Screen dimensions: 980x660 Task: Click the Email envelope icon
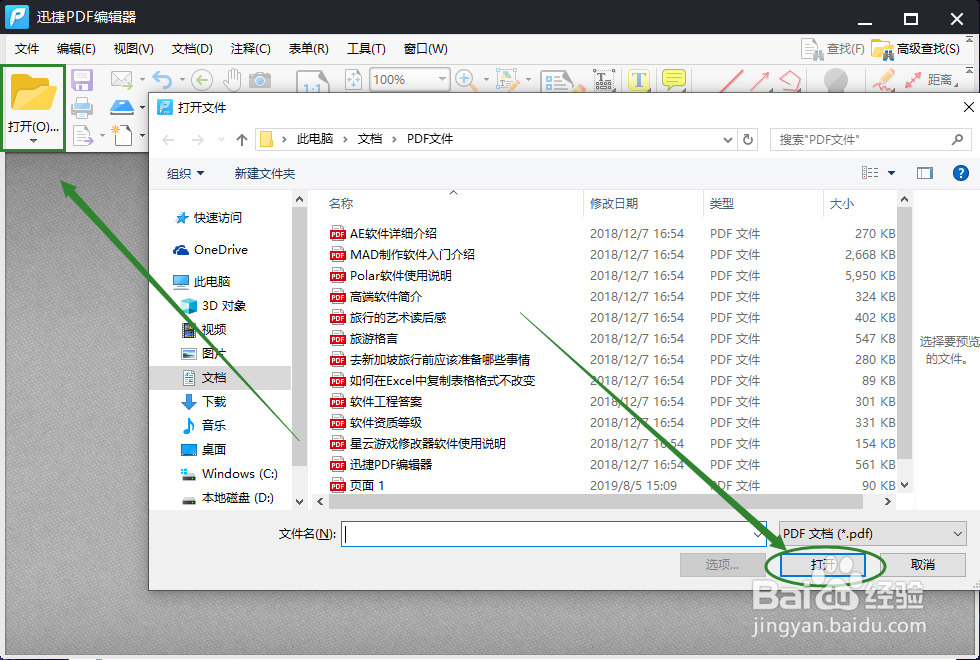point(121,79)
